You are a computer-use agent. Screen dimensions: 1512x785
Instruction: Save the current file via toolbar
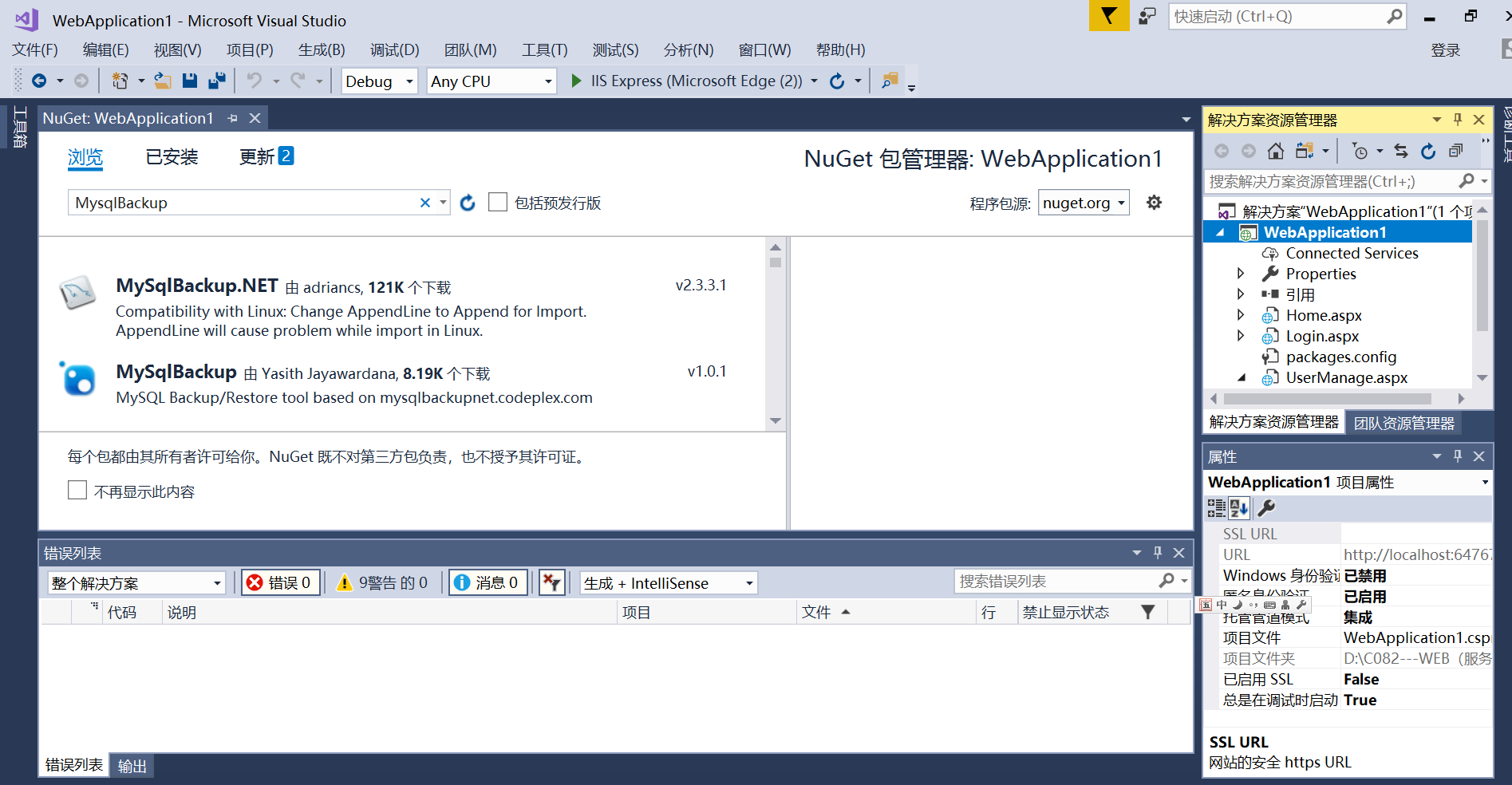click(190, 81)
